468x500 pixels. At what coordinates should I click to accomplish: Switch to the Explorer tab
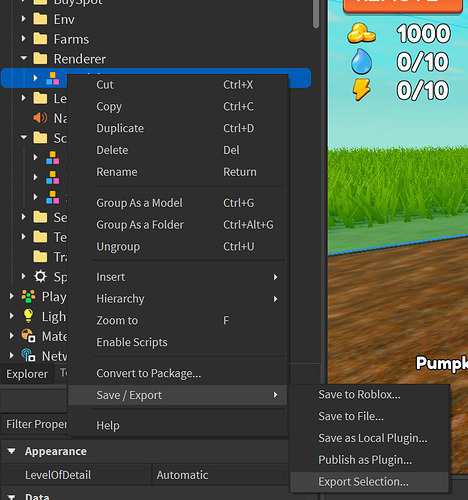(x=27, y=374)
